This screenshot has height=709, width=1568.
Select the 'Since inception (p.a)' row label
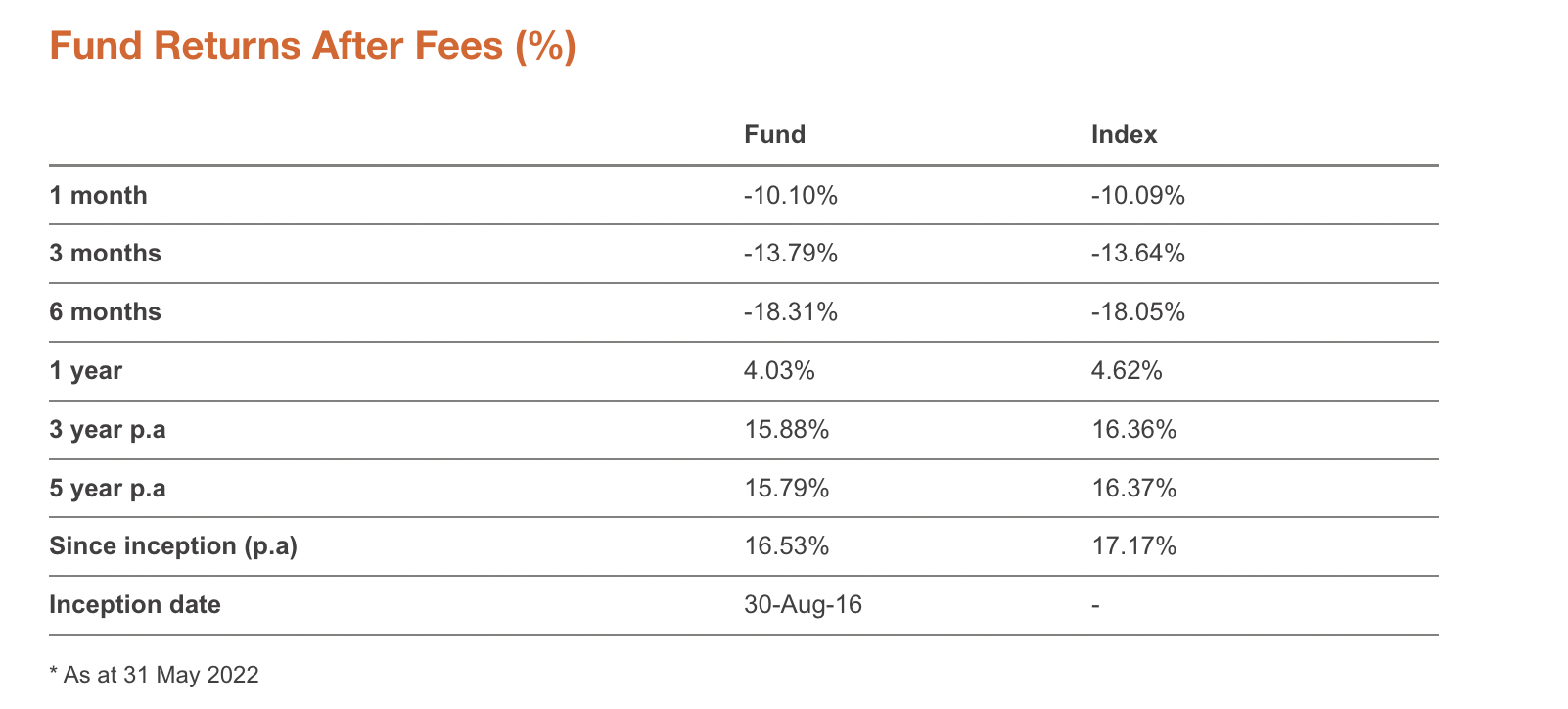click(173, 546)
